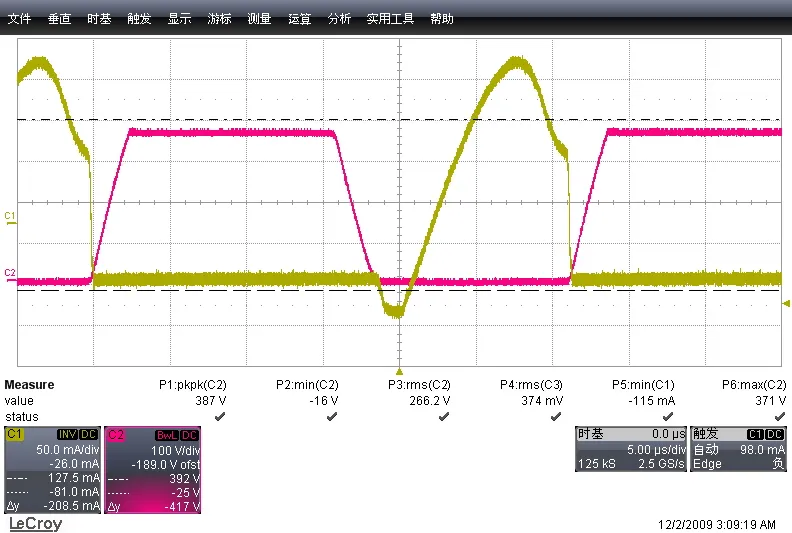Click the -26.0 mA offset value

74,464
